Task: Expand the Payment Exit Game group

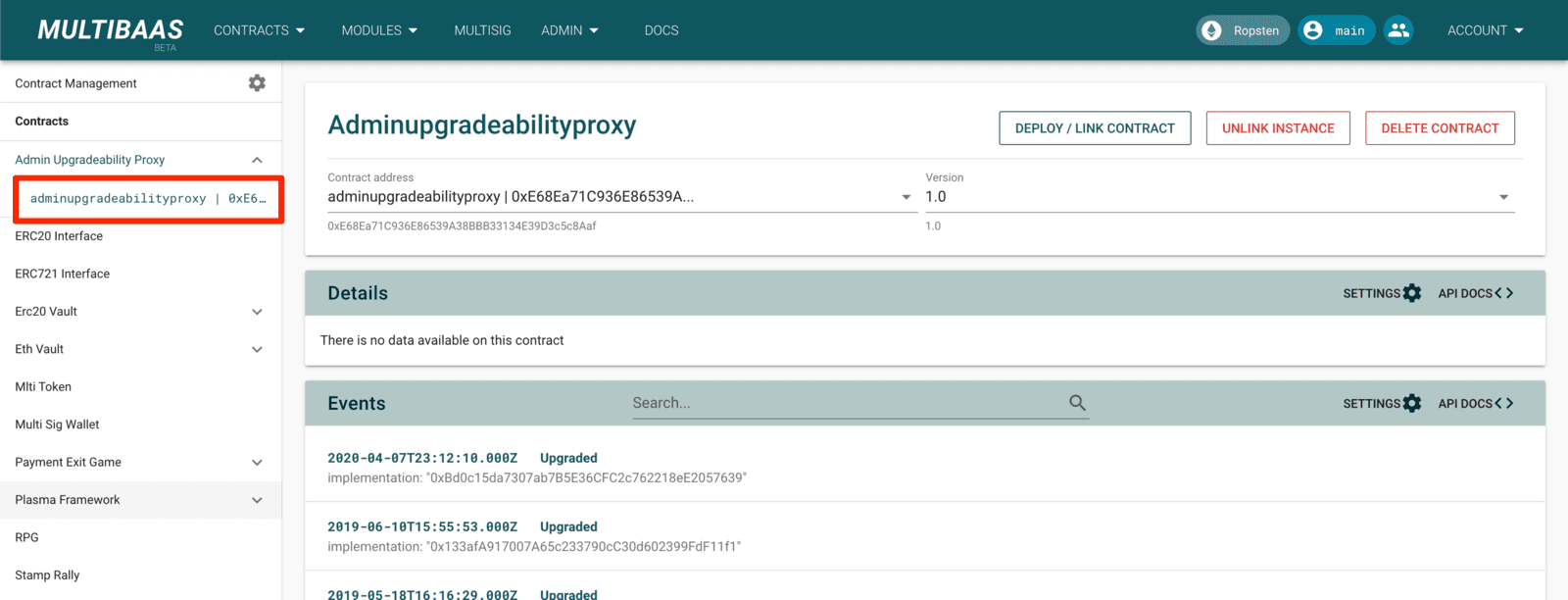Action: point(257,463)
